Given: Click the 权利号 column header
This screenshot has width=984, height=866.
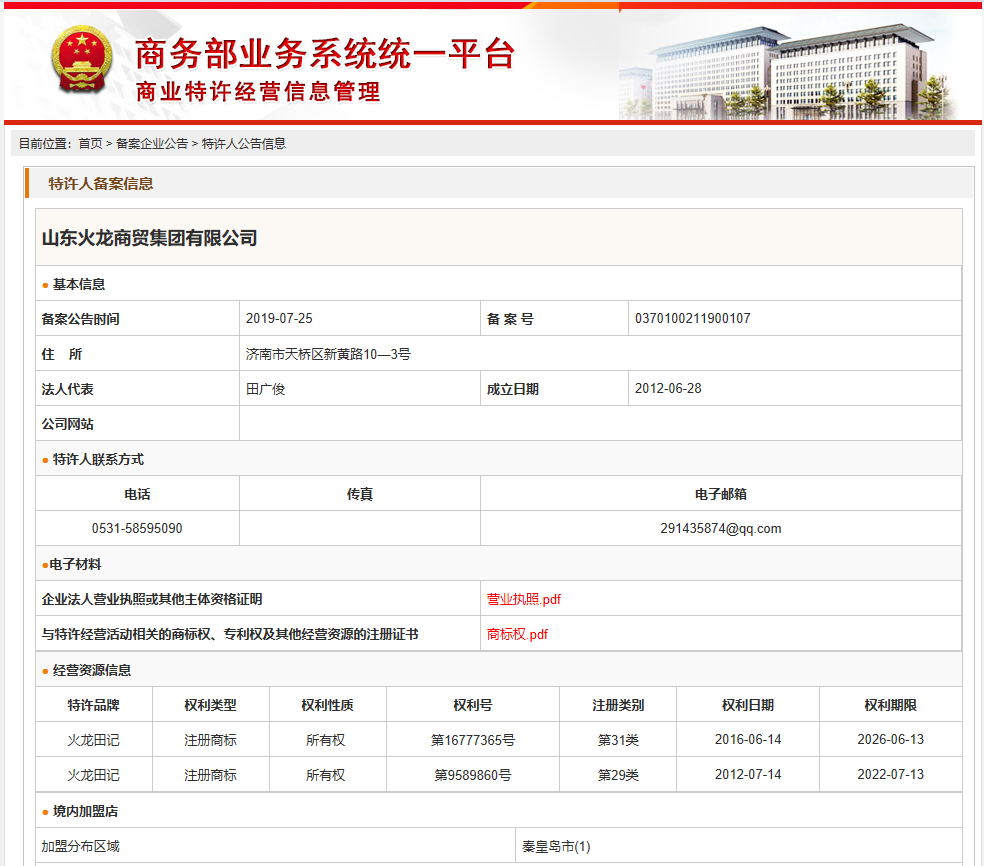Looking at the screenshot, I should [x=473, y=705].
